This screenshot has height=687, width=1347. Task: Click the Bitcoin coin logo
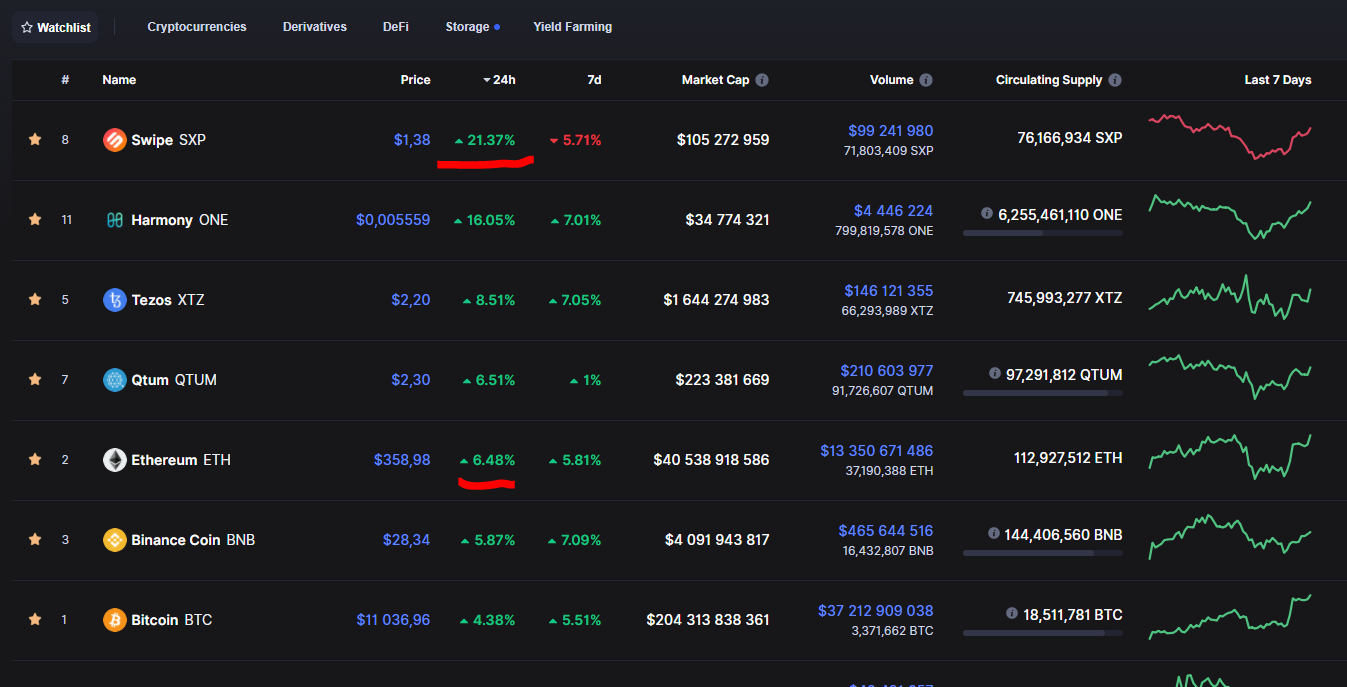pos(115,620)
